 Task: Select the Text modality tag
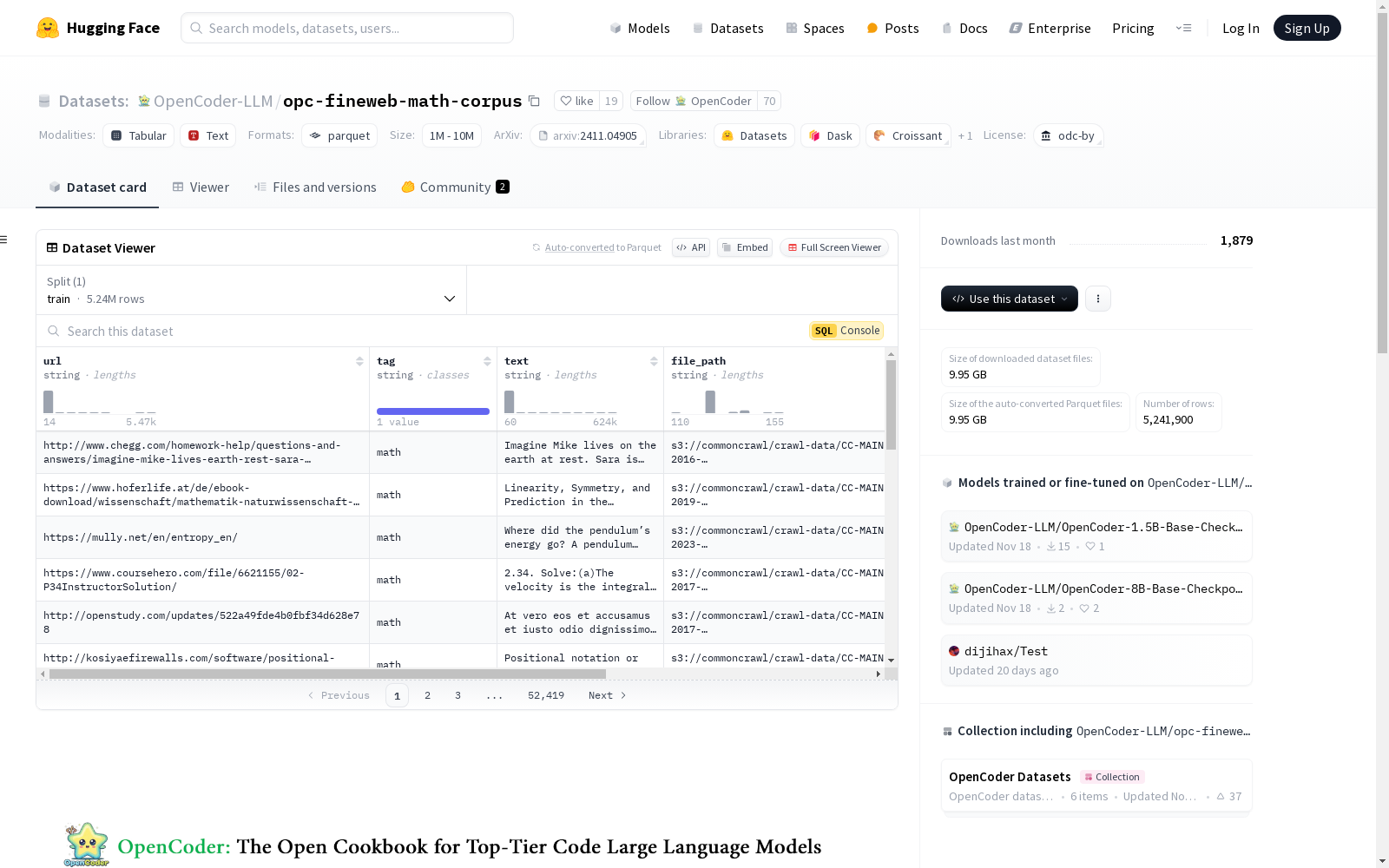(208, 135)
